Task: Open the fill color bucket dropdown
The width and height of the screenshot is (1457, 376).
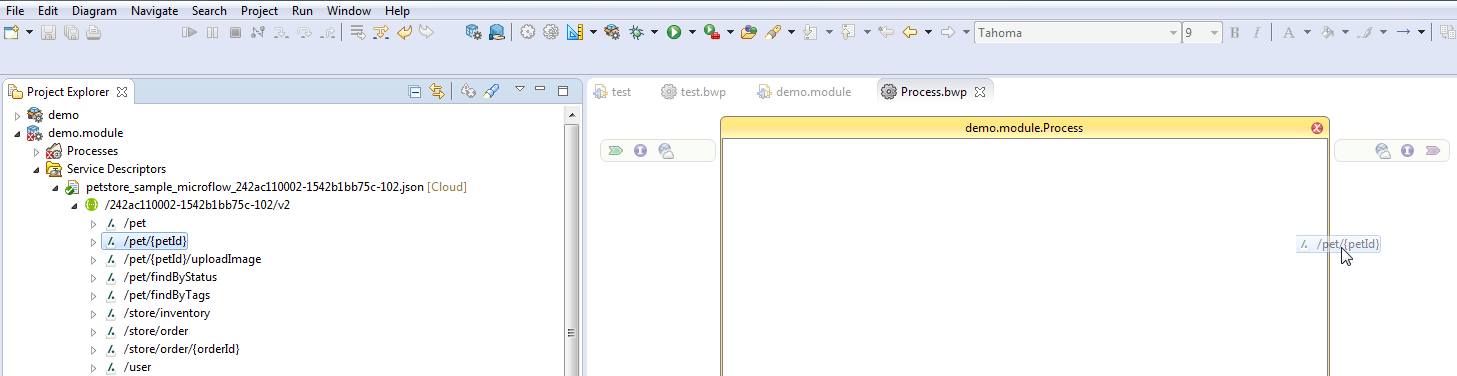Action: 1345,32
